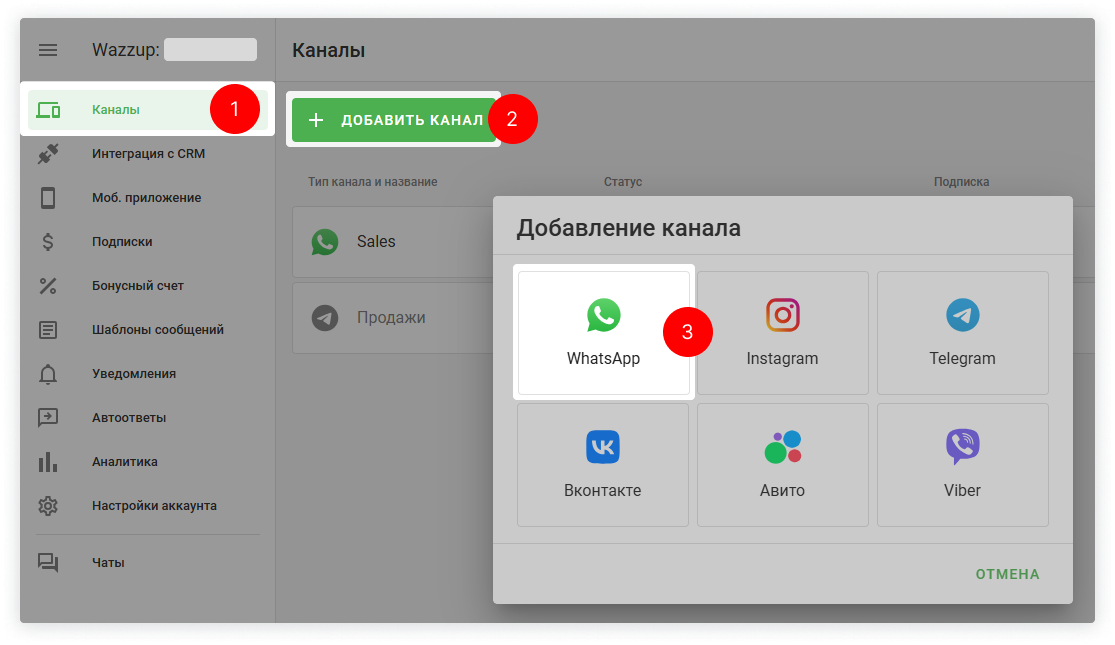Click the bell icon for Уведомления
Viewport: 1115px width, 645px height.
pos(48,374)
